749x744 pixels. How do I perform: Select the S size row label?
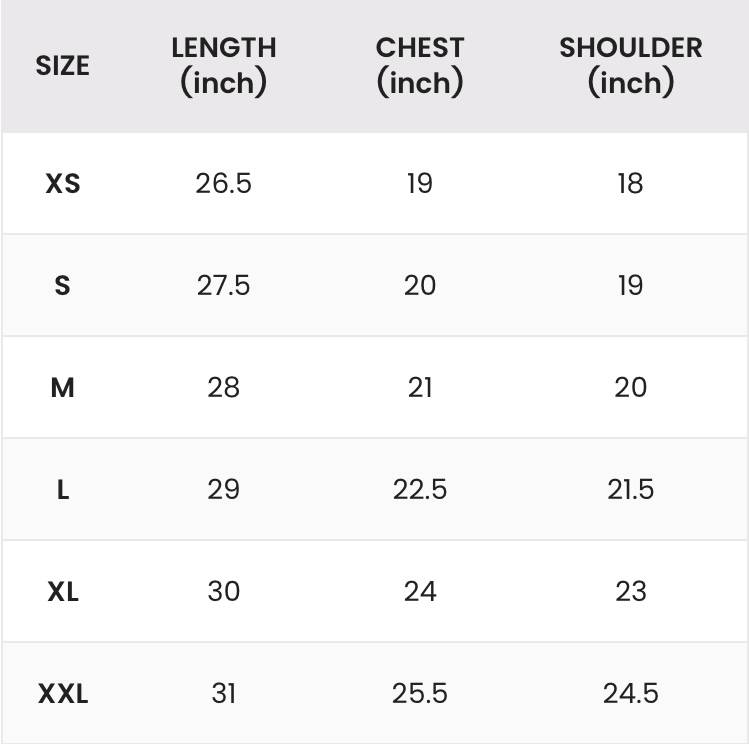click(63, 286)
